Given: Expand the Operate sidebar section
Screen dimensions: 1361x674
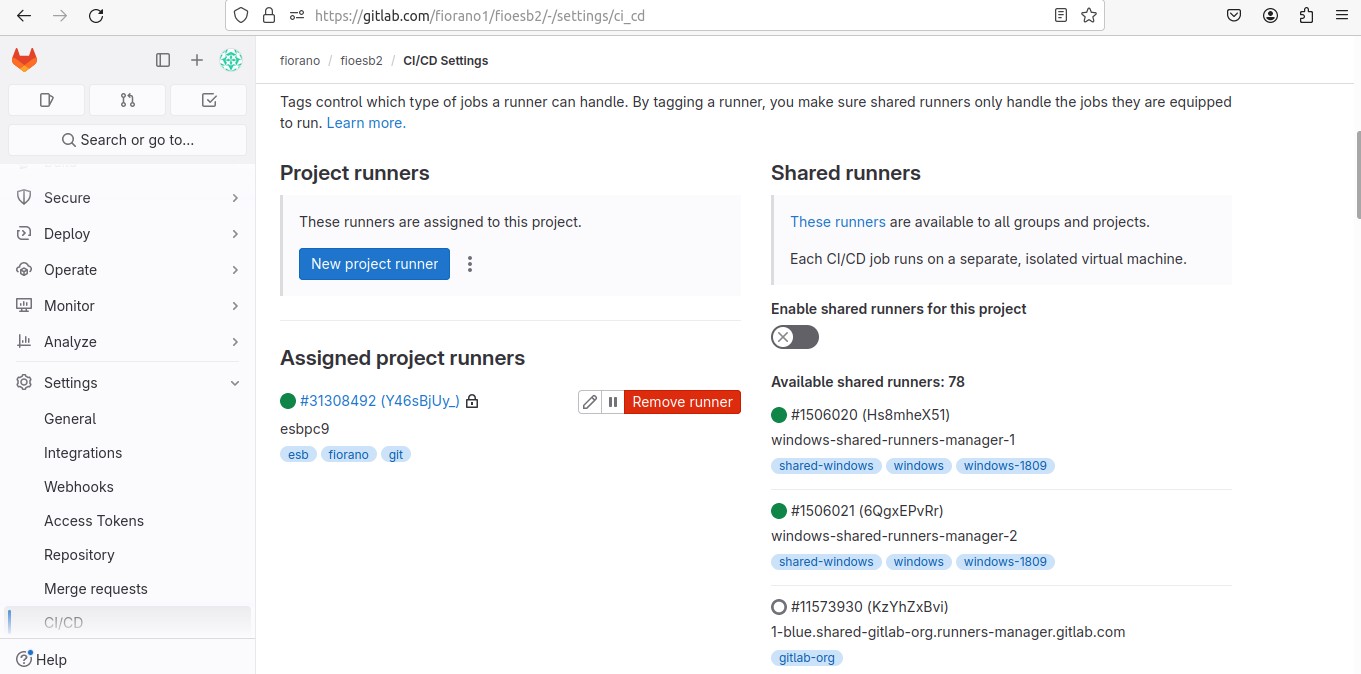Looking at the screenshot, I should point(127,270).
